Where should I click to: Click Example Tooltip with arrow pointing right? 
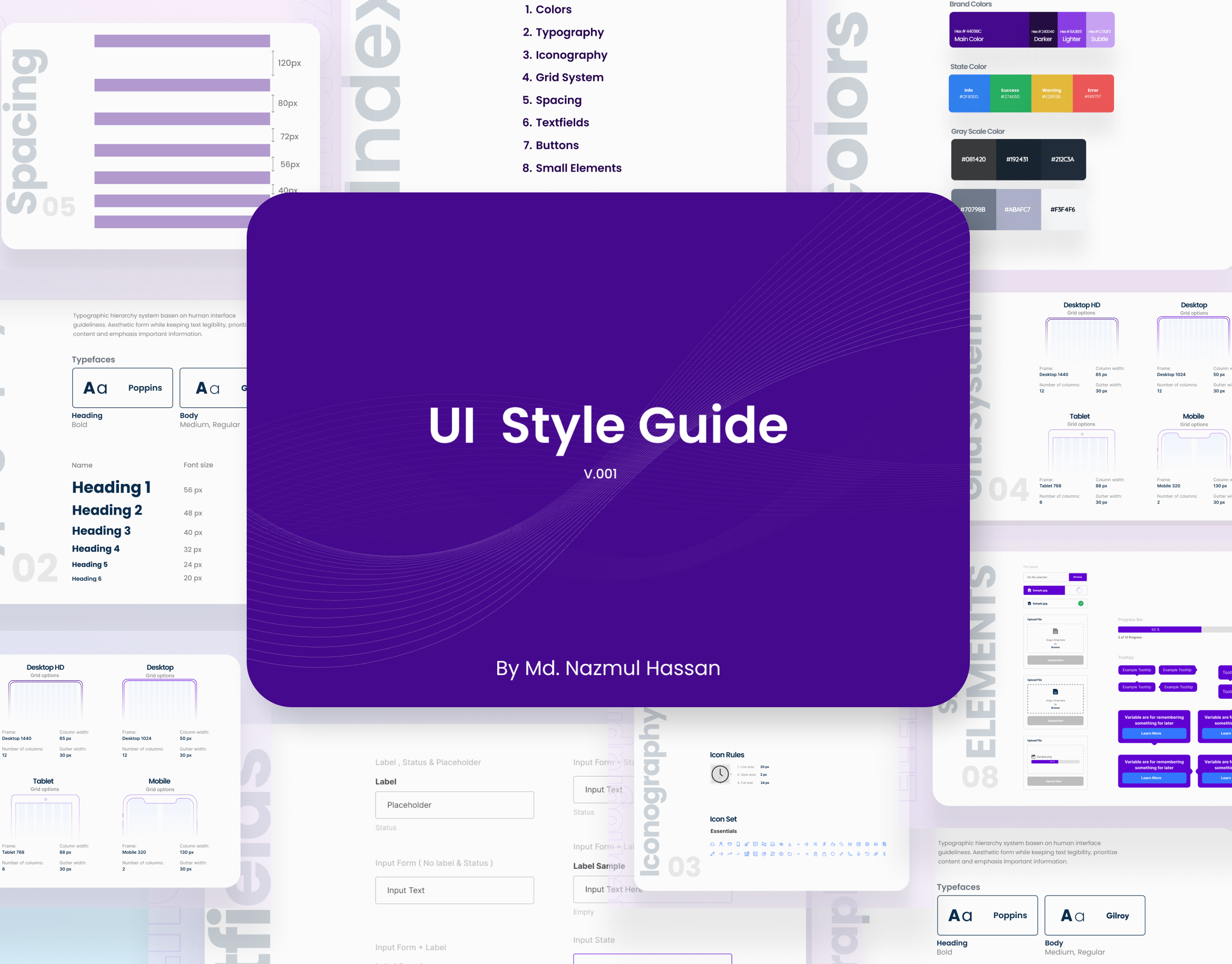coord(1178,670)
